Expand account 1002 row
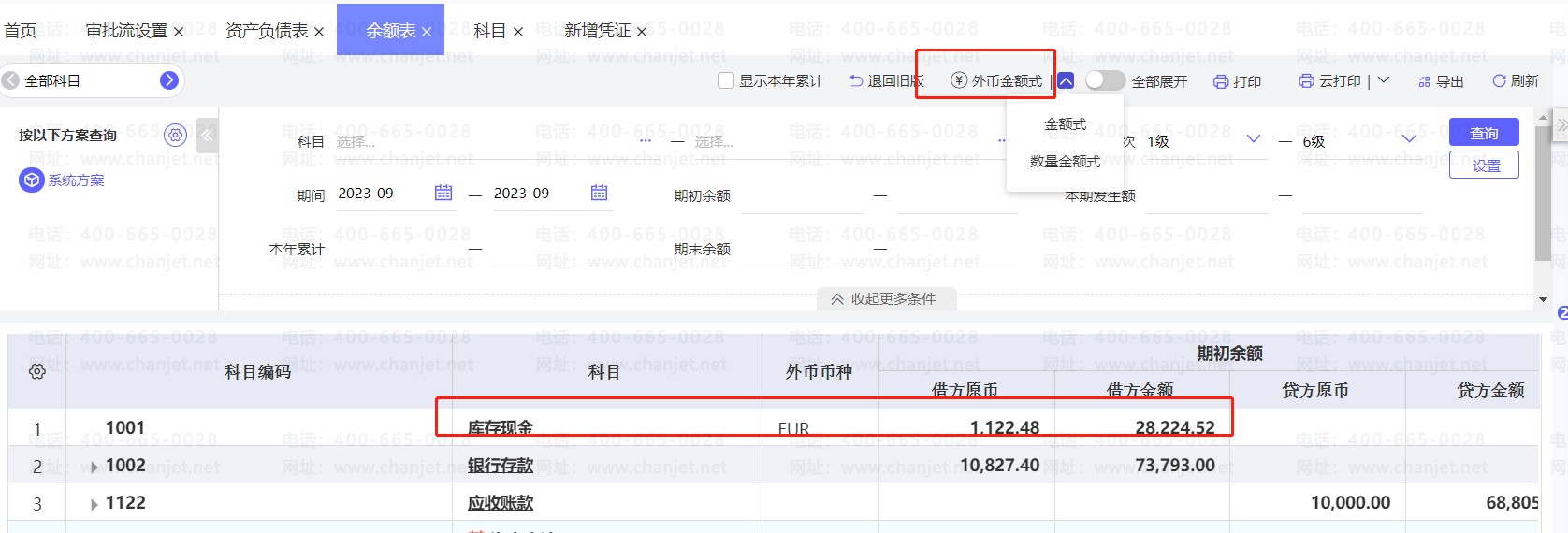 (x=94, y=467)
